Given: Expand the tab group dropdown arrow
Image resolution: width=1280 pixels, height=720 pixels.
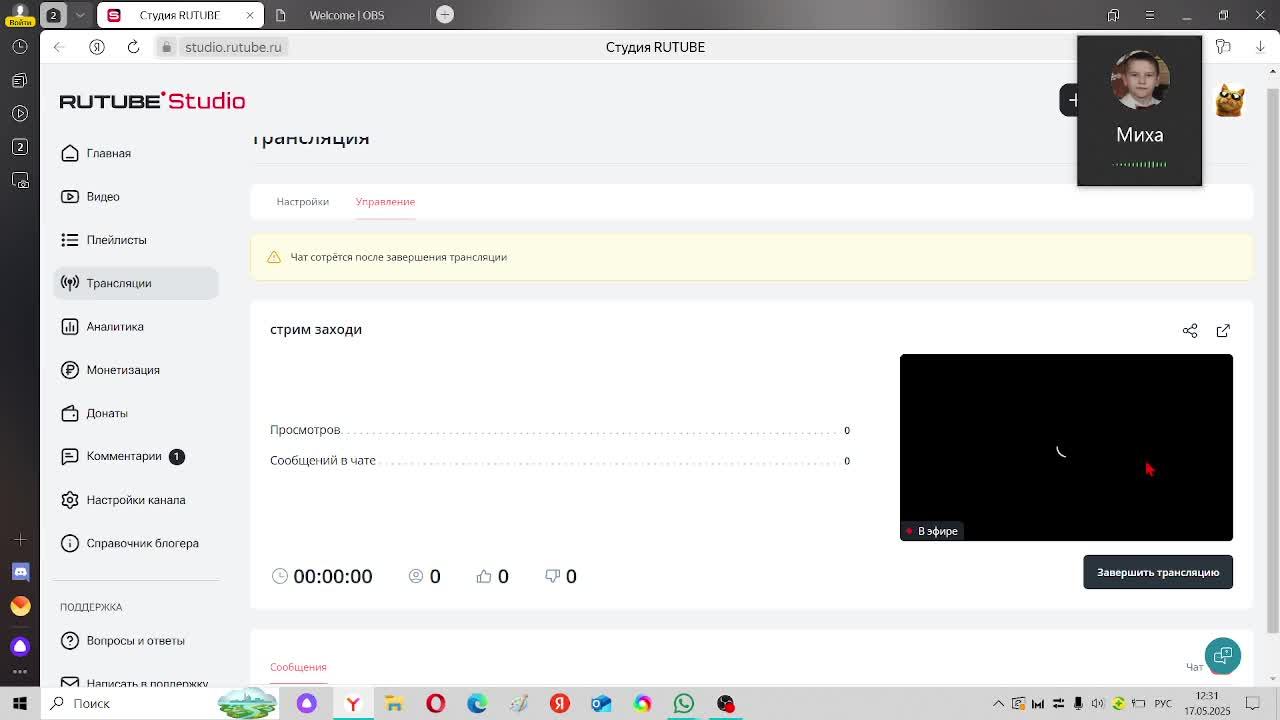Looking at the screenshot, I should click(x=79, y=14).
